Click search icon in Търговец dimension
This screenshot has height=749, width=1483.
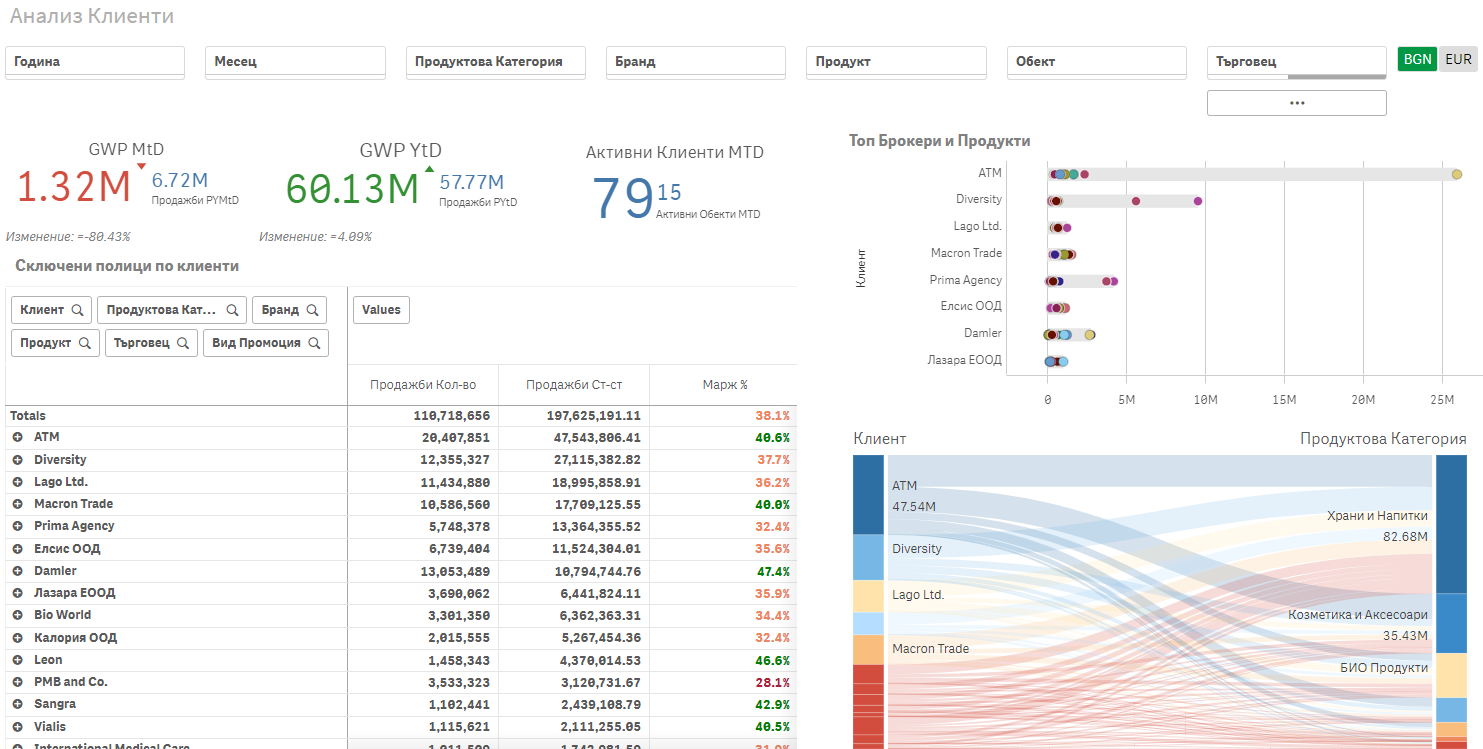[183, 343]
